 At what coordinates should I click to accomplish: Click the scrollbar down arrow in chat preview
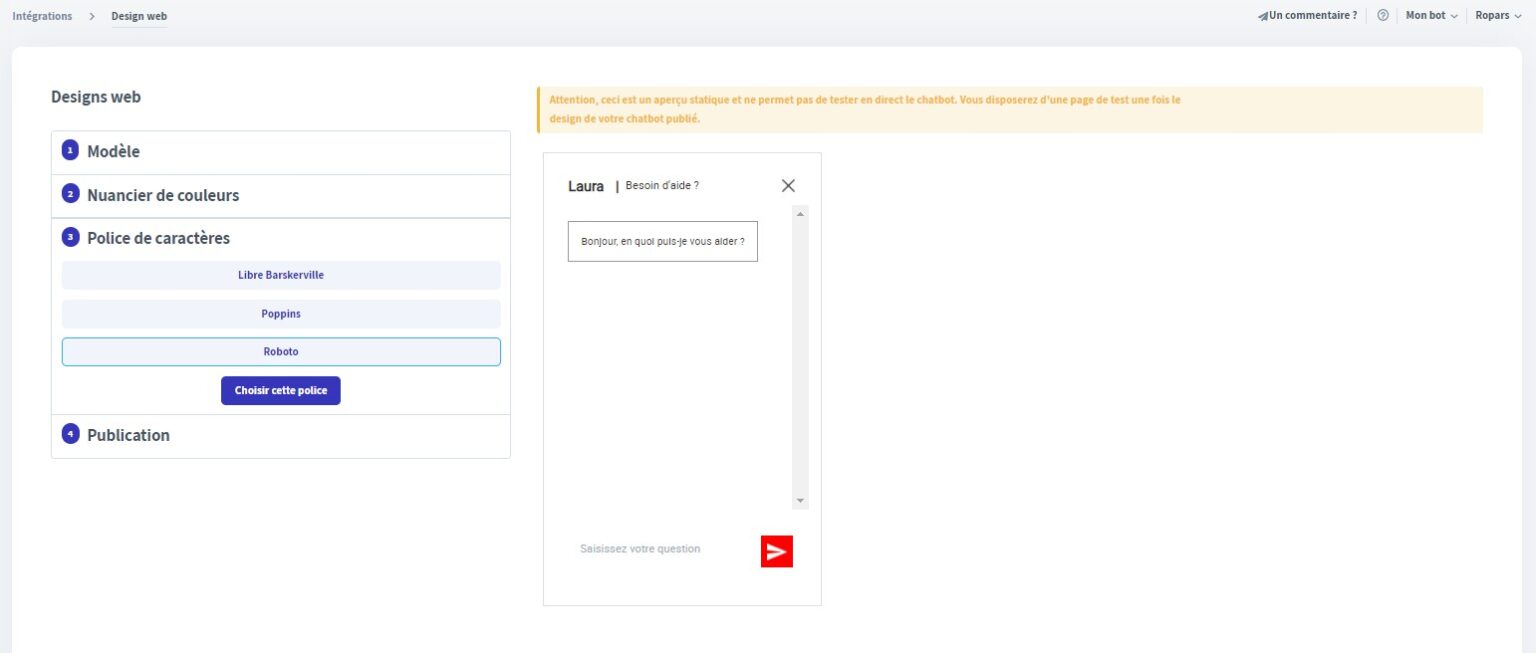(799, 498)
